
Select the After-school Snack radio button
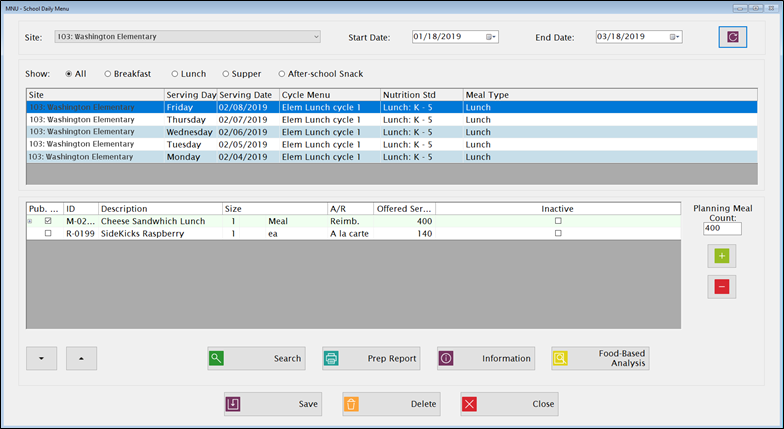pos(282,74)
